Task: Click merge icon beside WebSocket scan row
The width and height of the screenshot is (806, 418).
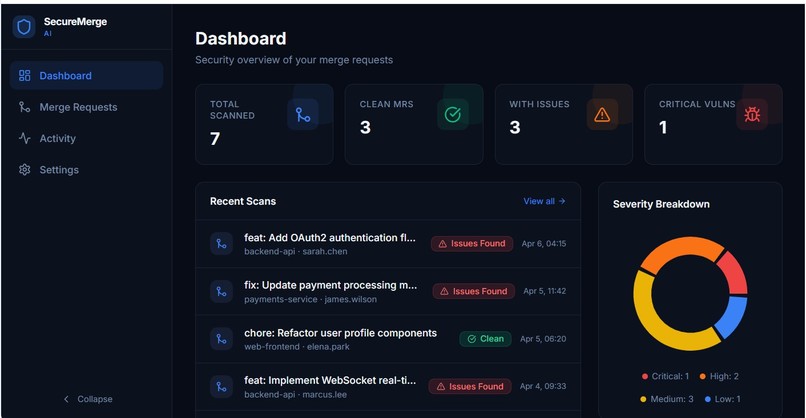Action: [222, 387]
